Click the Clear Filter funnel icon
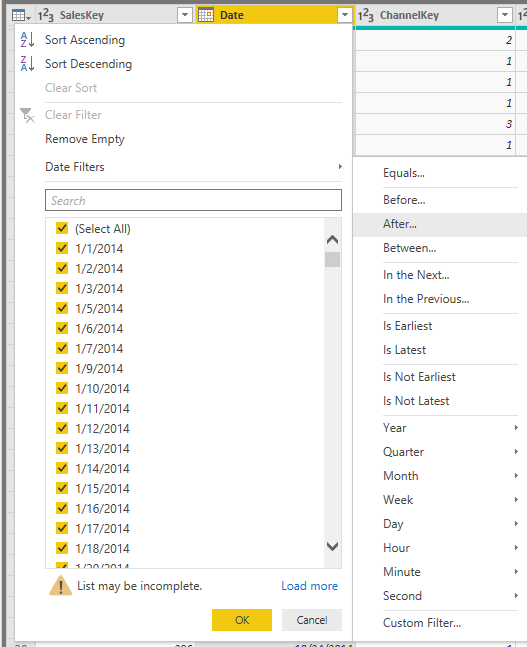This screenshot has height=647, width=527. pos(27,115)
